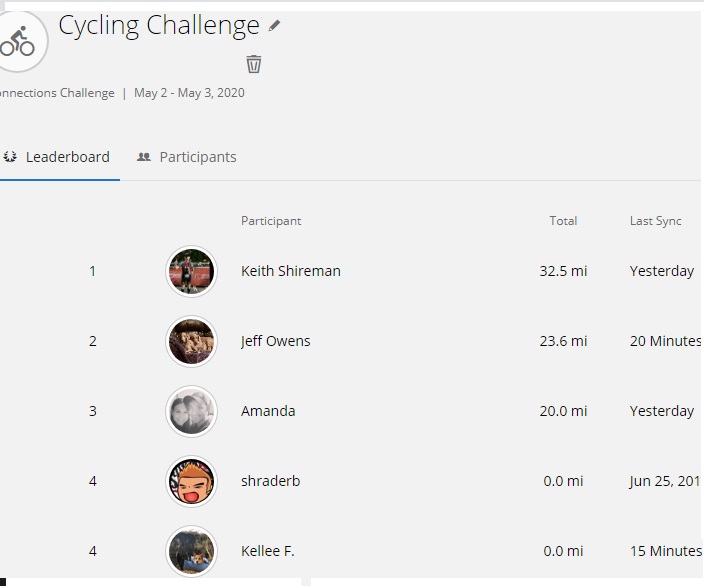This screenshot has width=704, height=586.
Task: Click the trash can delete icon
Action: tap(254, 64)
